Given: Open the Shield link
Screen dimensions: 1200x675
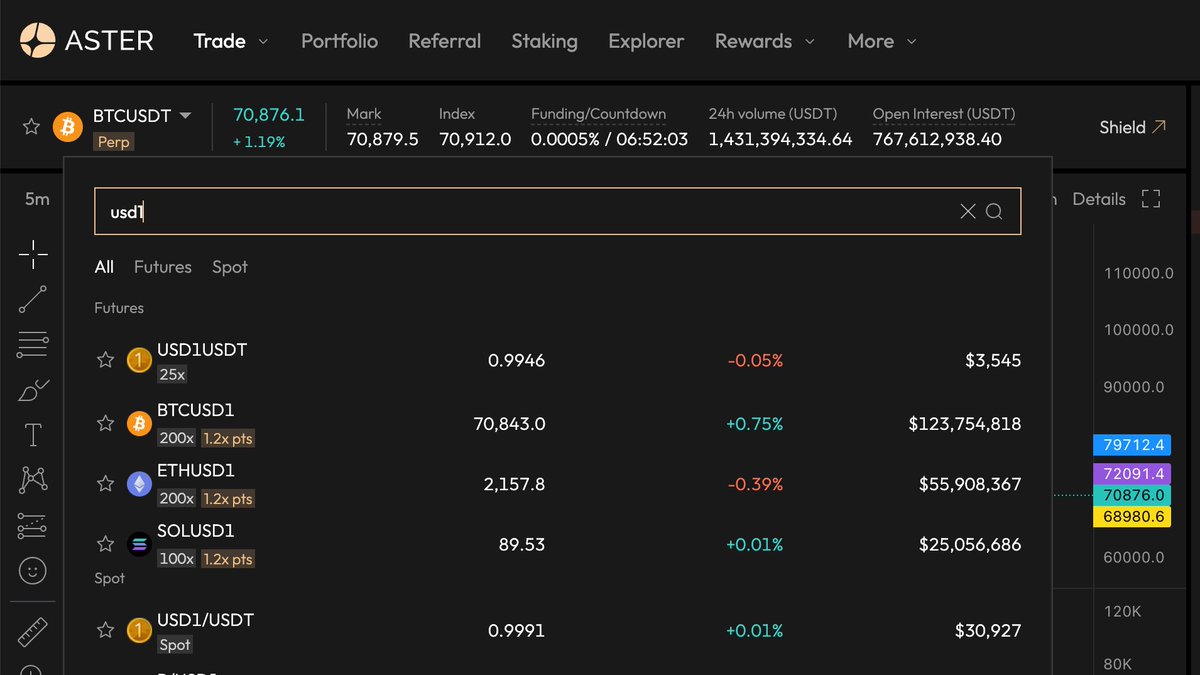Looking at the screenshot, I should (1133, 127).
